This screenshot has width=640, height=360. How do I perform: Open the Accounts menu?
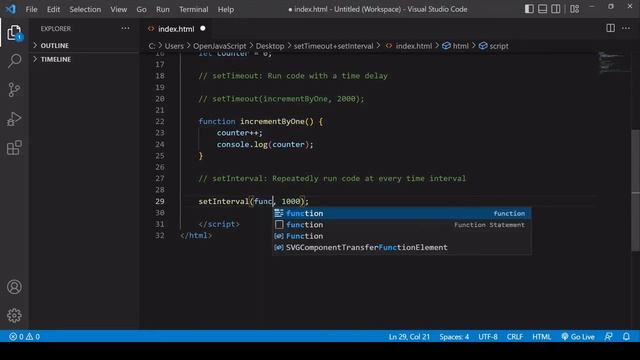(14, 287)
